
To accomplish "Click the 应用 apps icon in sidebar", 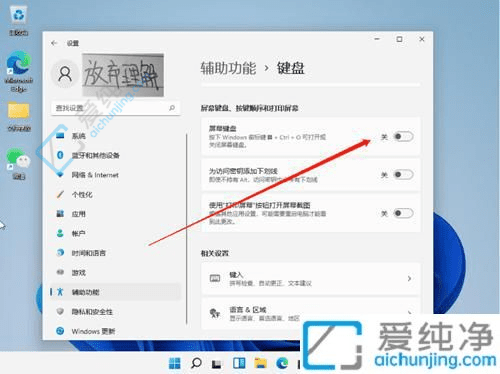I will tap(60, 214).
